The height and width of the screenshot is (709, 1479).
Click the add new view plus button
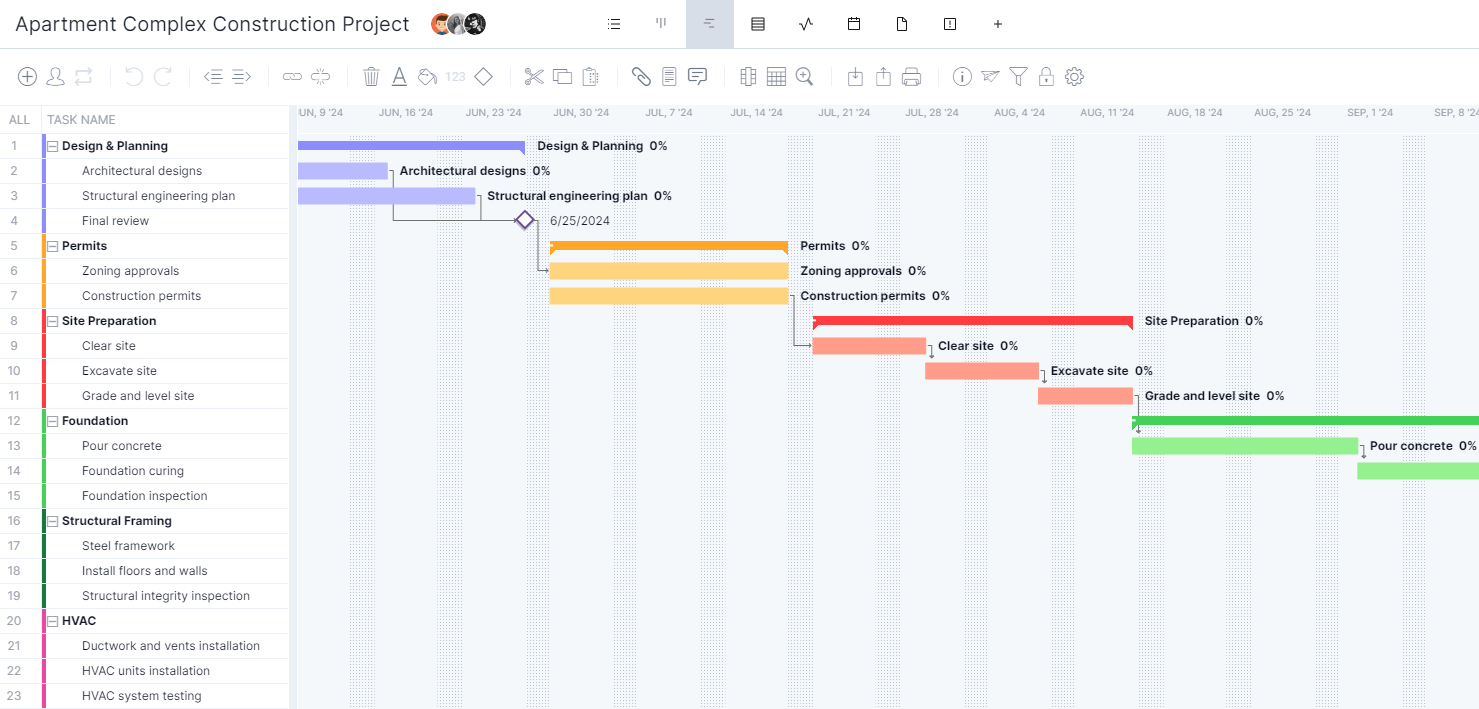tap(997, 23)
